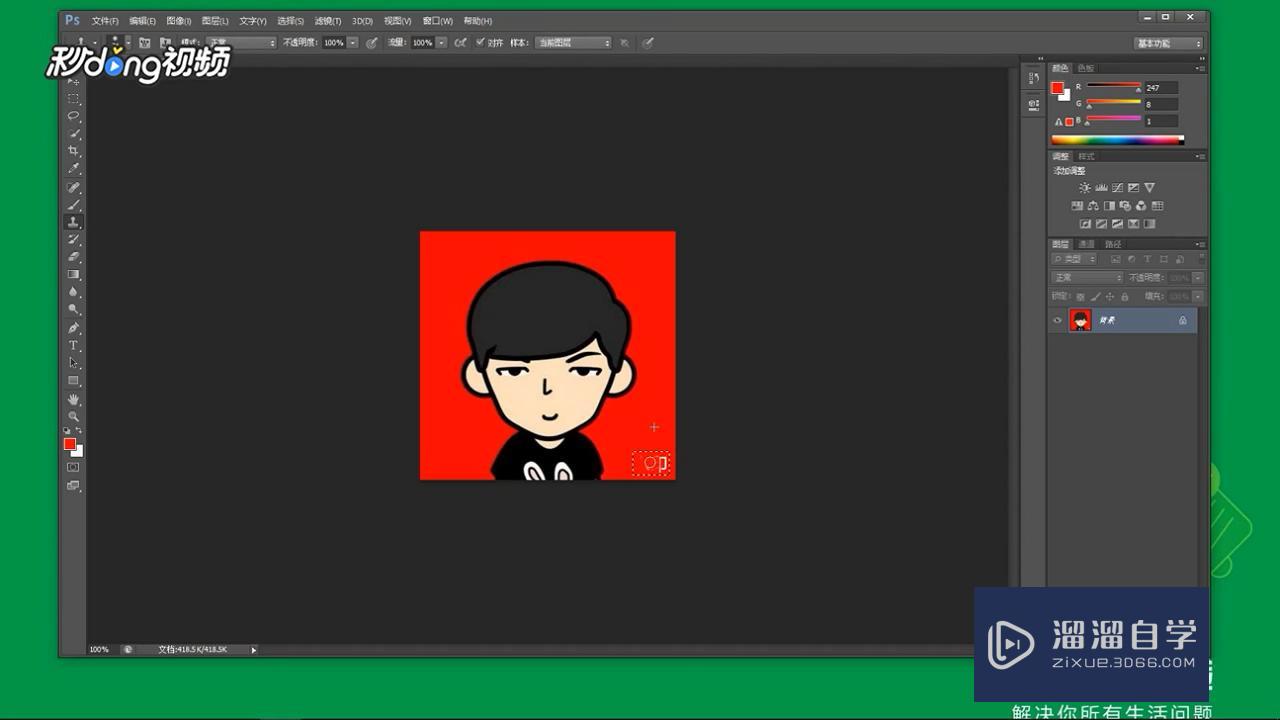
Task: Open the Sample (样本) dropdown
Action: tap(573, 43)
